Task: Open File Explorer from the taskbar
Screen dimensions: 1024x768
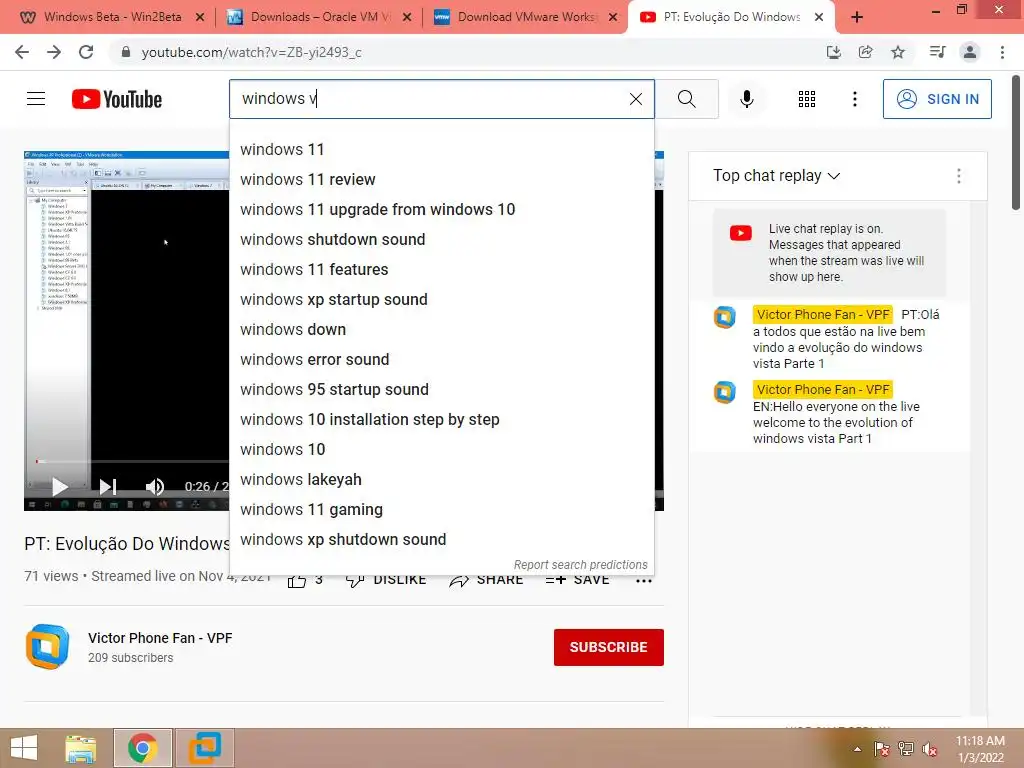Action: point(81,748)
